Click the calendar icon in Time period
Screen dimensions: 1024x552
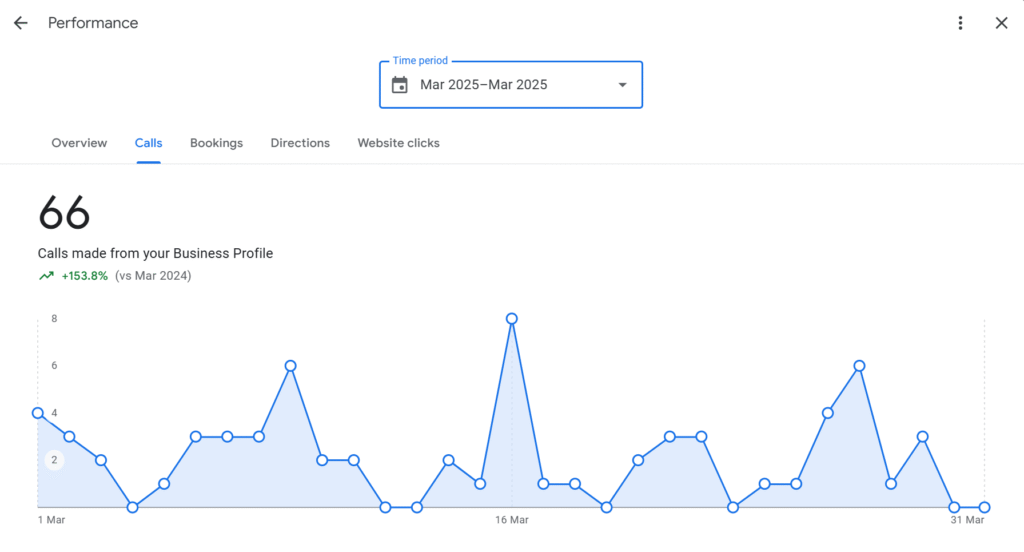[x=400, y=85]
